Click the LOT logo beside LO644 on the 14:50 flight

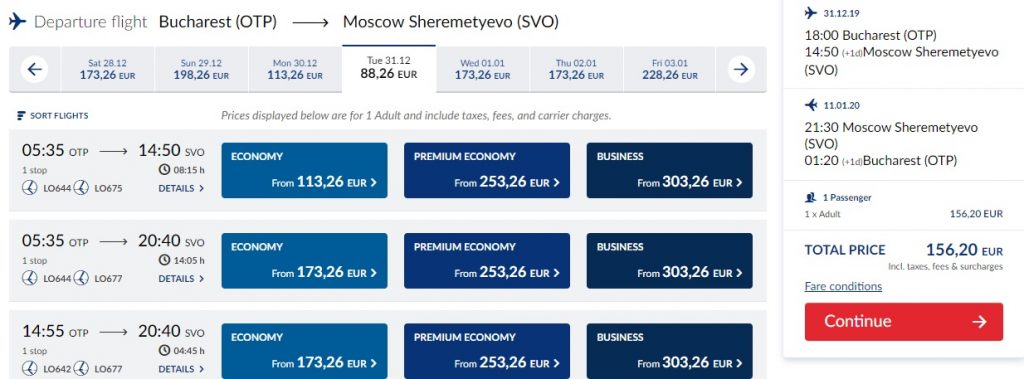29,188
